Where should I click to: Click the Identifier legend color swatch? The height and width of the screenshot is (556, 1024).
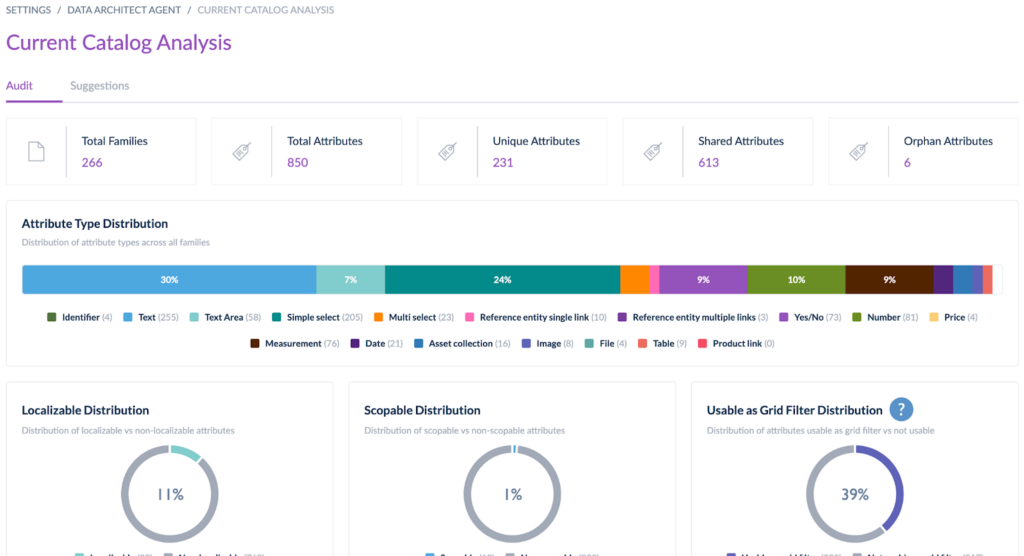(52, 317)
